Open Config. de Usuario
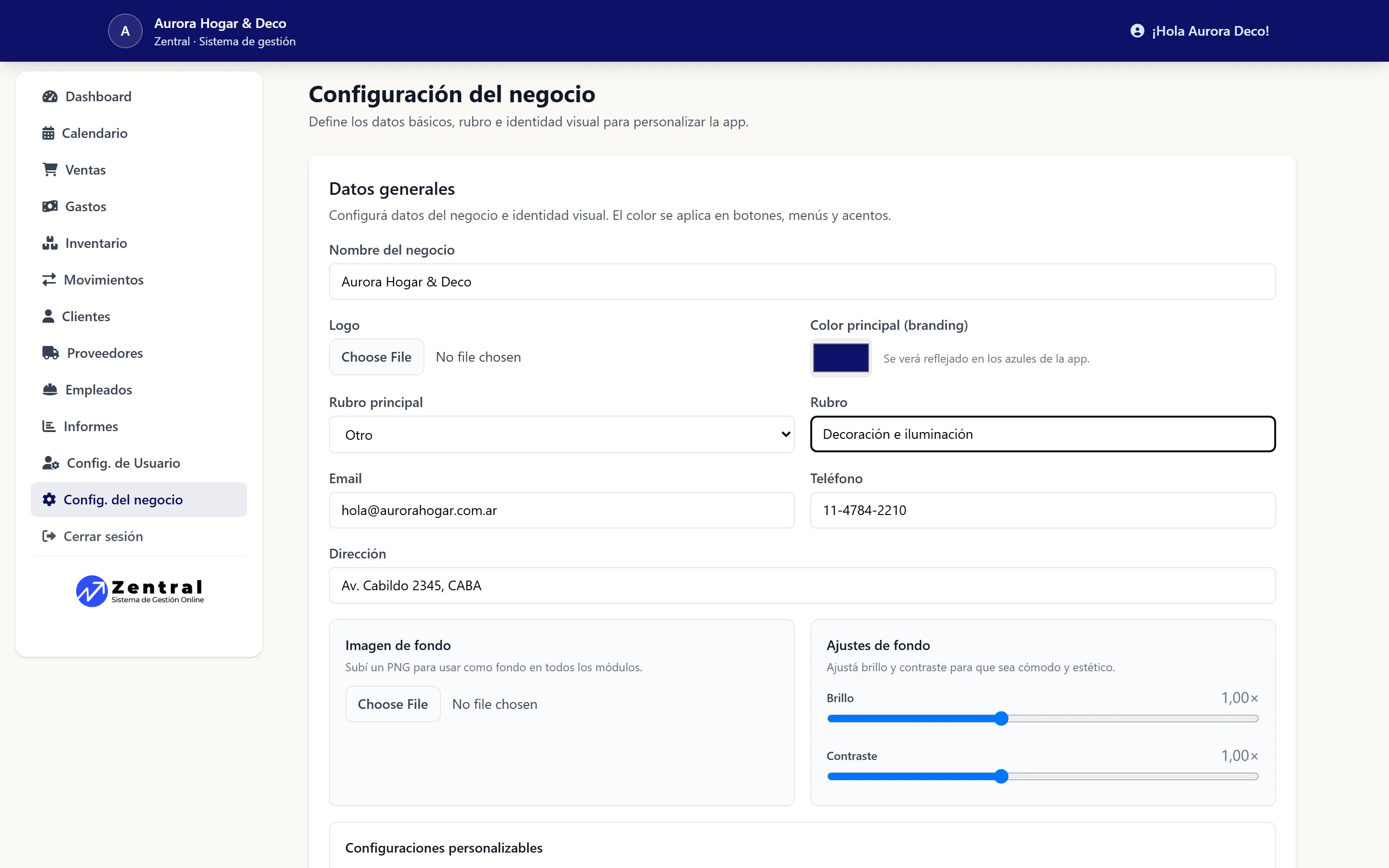 pyautogui.click(x=139, y=463)
